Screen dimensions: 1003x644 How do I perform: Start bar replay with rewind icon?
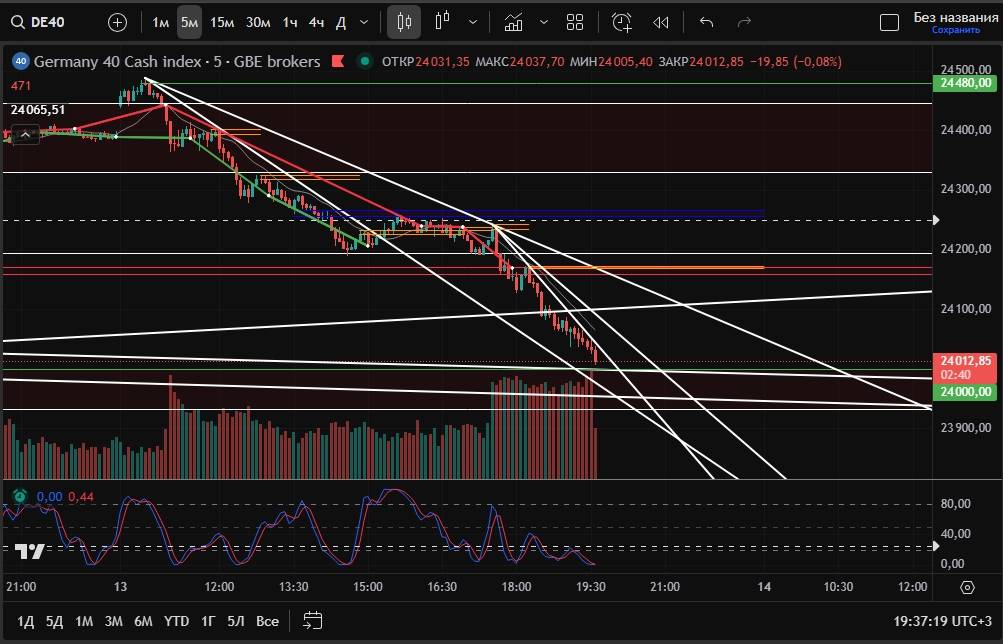(x=660, y=22)
